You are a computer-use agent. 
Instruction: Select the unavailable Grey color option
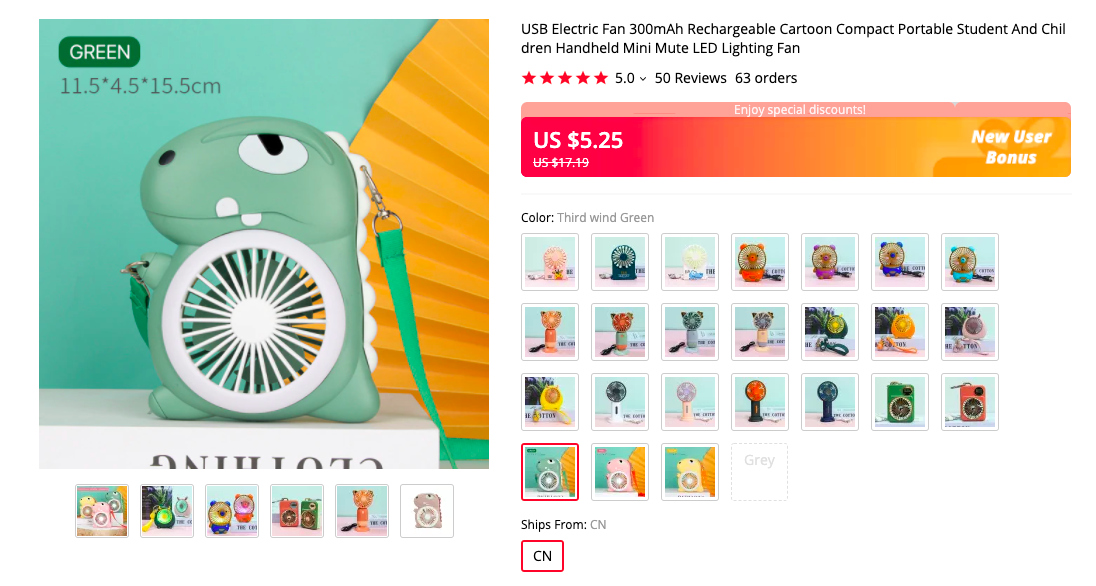[760, 471]
